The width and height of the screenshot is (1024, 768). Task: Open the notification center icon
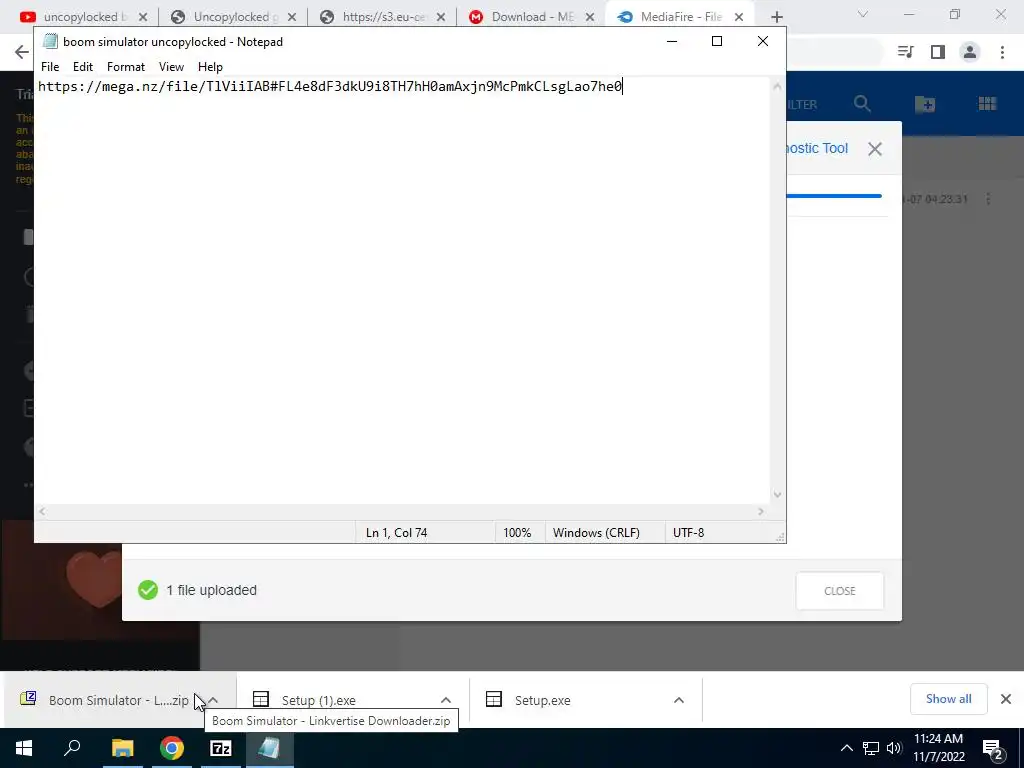993,748
